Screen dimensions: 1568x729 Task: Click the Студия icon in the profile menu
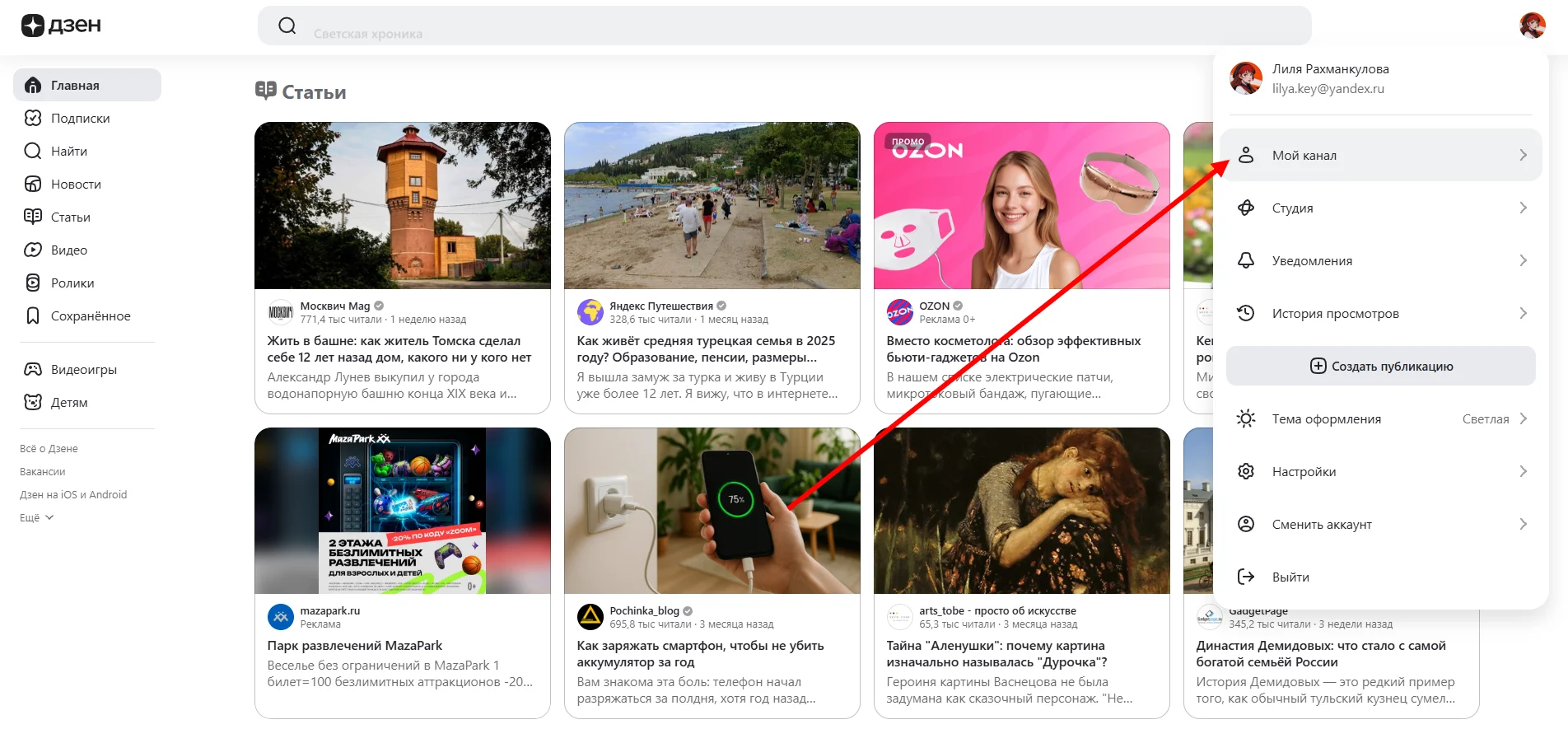pyautogui.click(x=1246, y=208)
